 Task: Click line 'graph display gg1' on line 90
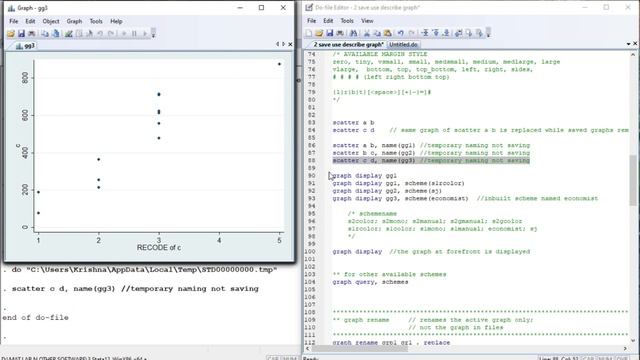coord(364,176)
